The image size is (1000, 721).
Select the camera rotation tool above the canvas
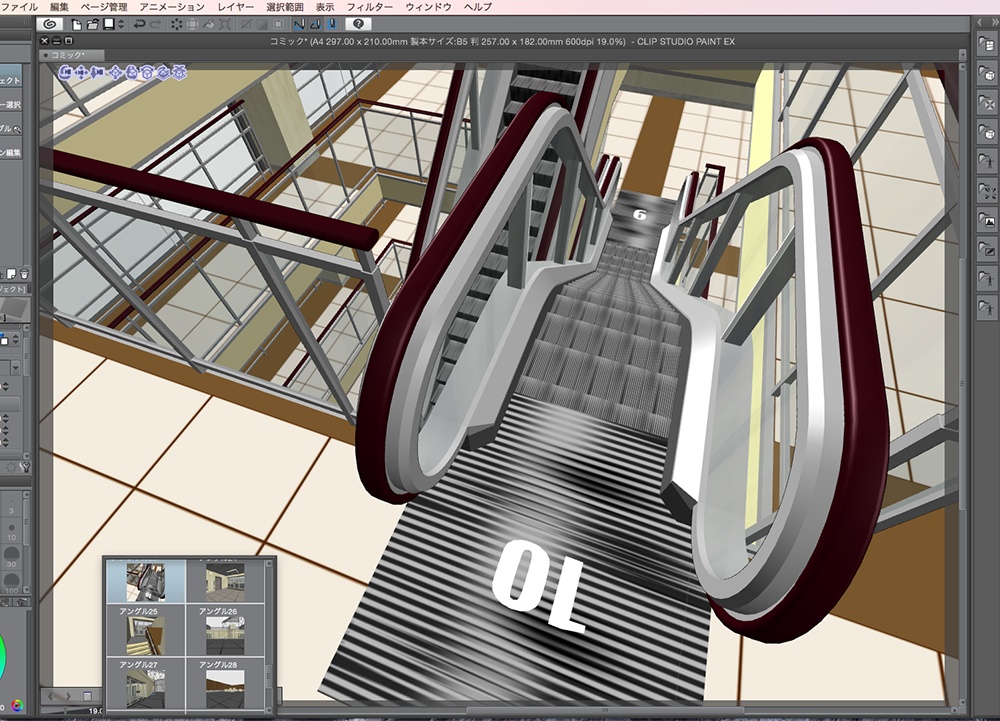pos(66,73)
